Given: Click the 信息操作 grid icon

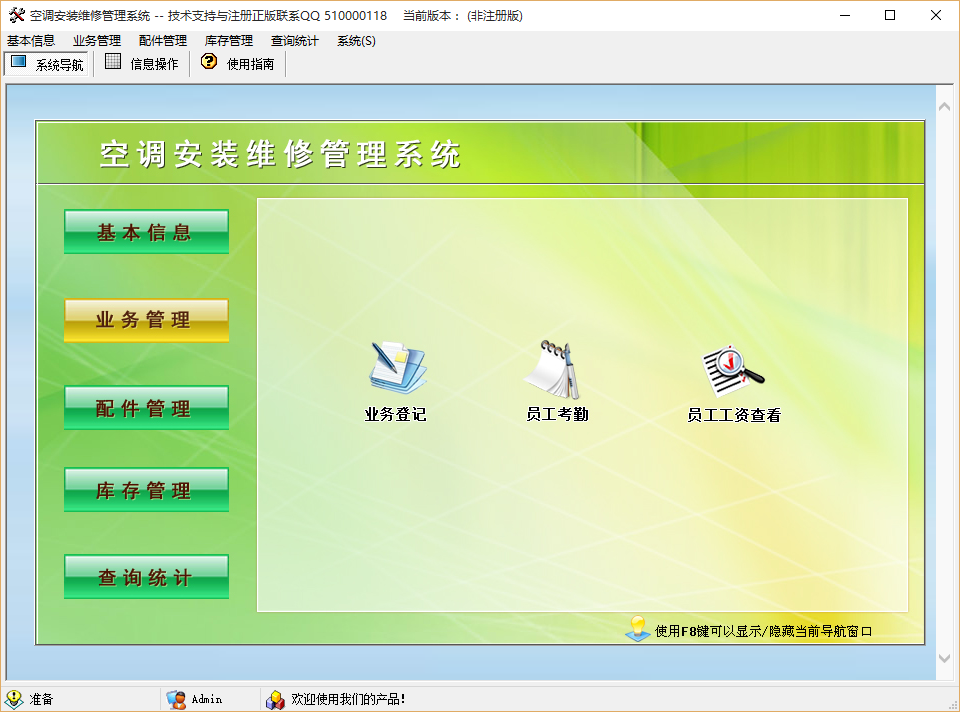Looking at the screenshot, I should tap(113, 62).
